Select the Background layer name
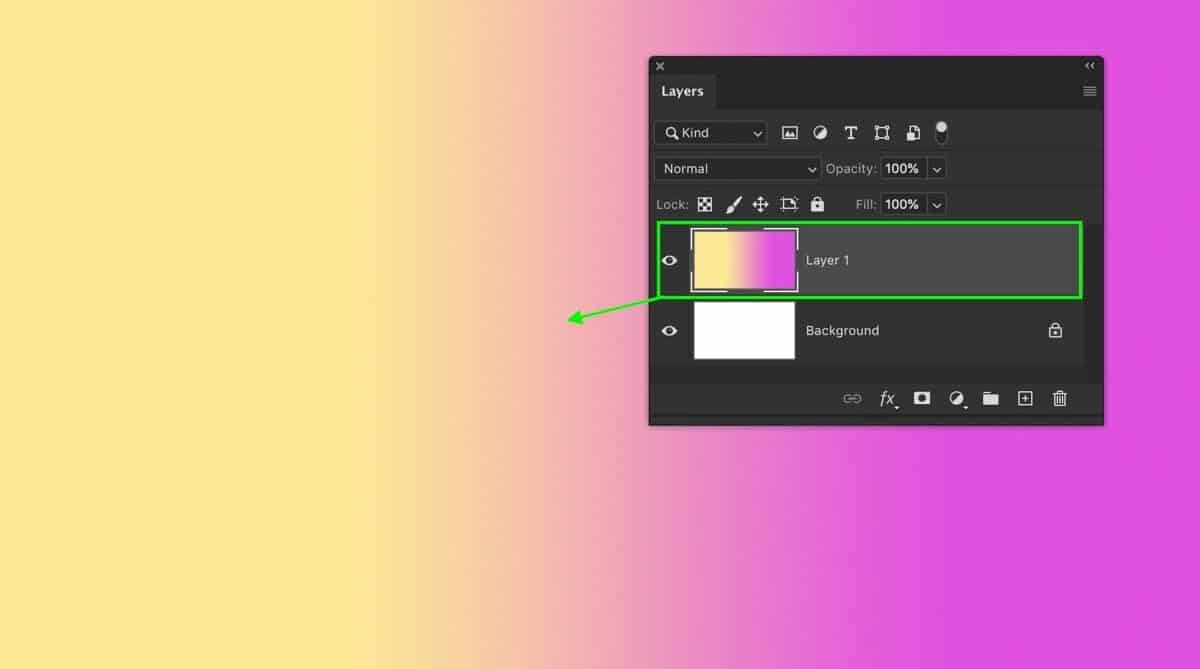Screen dimensions: 1200x669 pyautogui.click(x=843, y=330)
